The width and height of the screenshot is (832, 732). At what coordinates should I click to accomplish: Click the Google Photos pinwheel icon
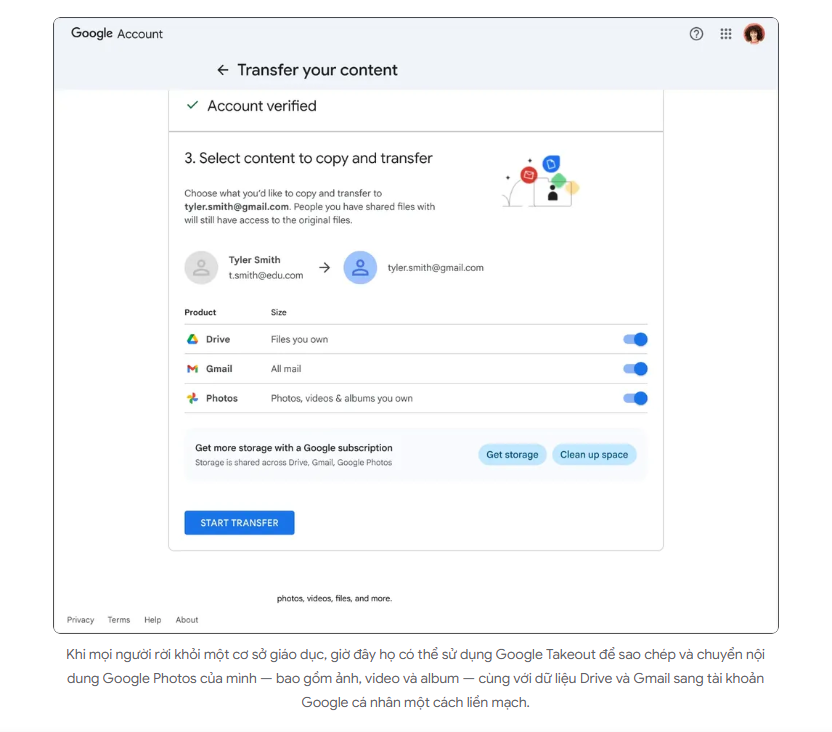click(192, 398)
